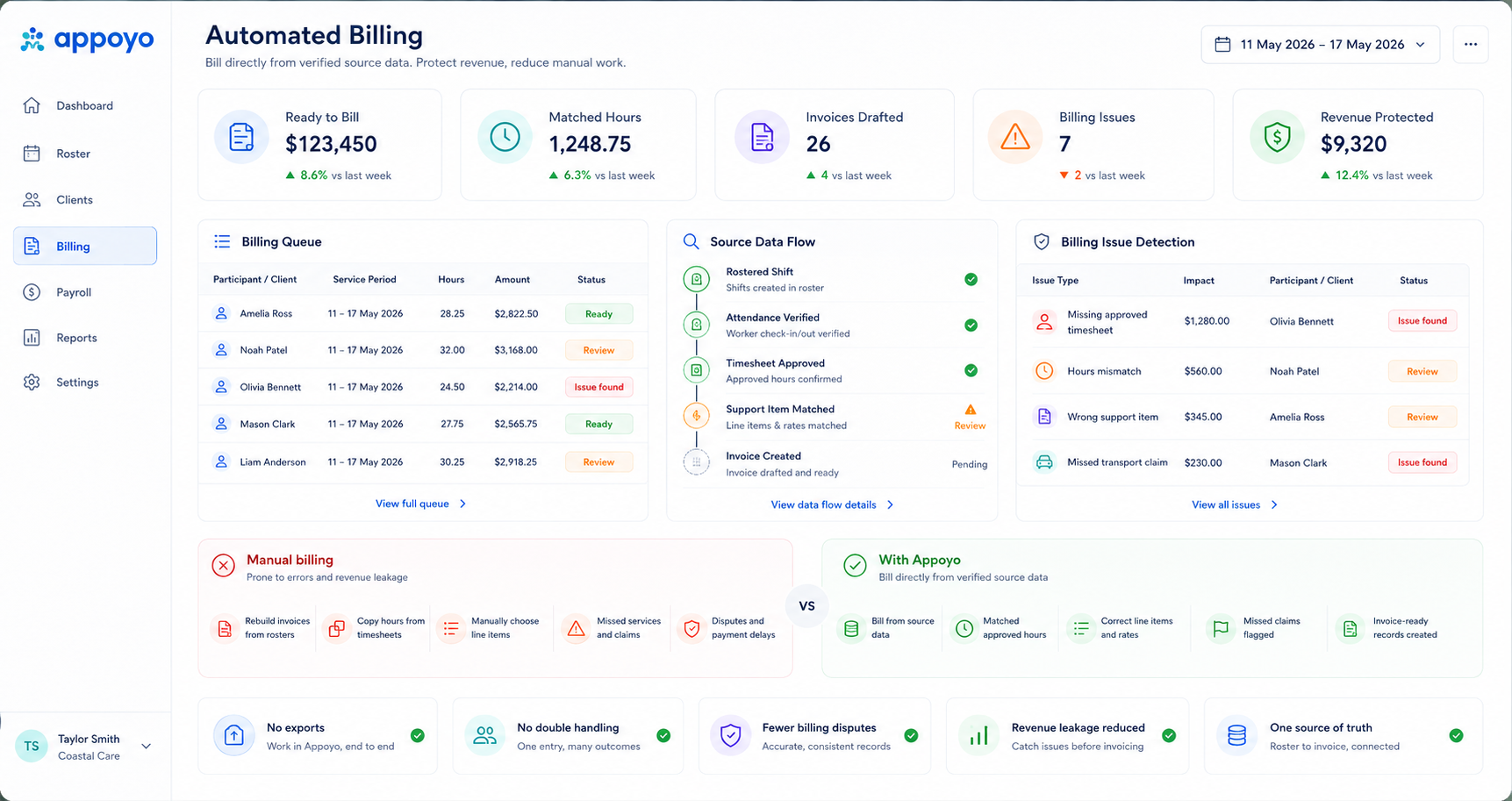Click the Pending label for Invoice Created
This screenshot has width=1512, height=801.
tap(970, 464)
